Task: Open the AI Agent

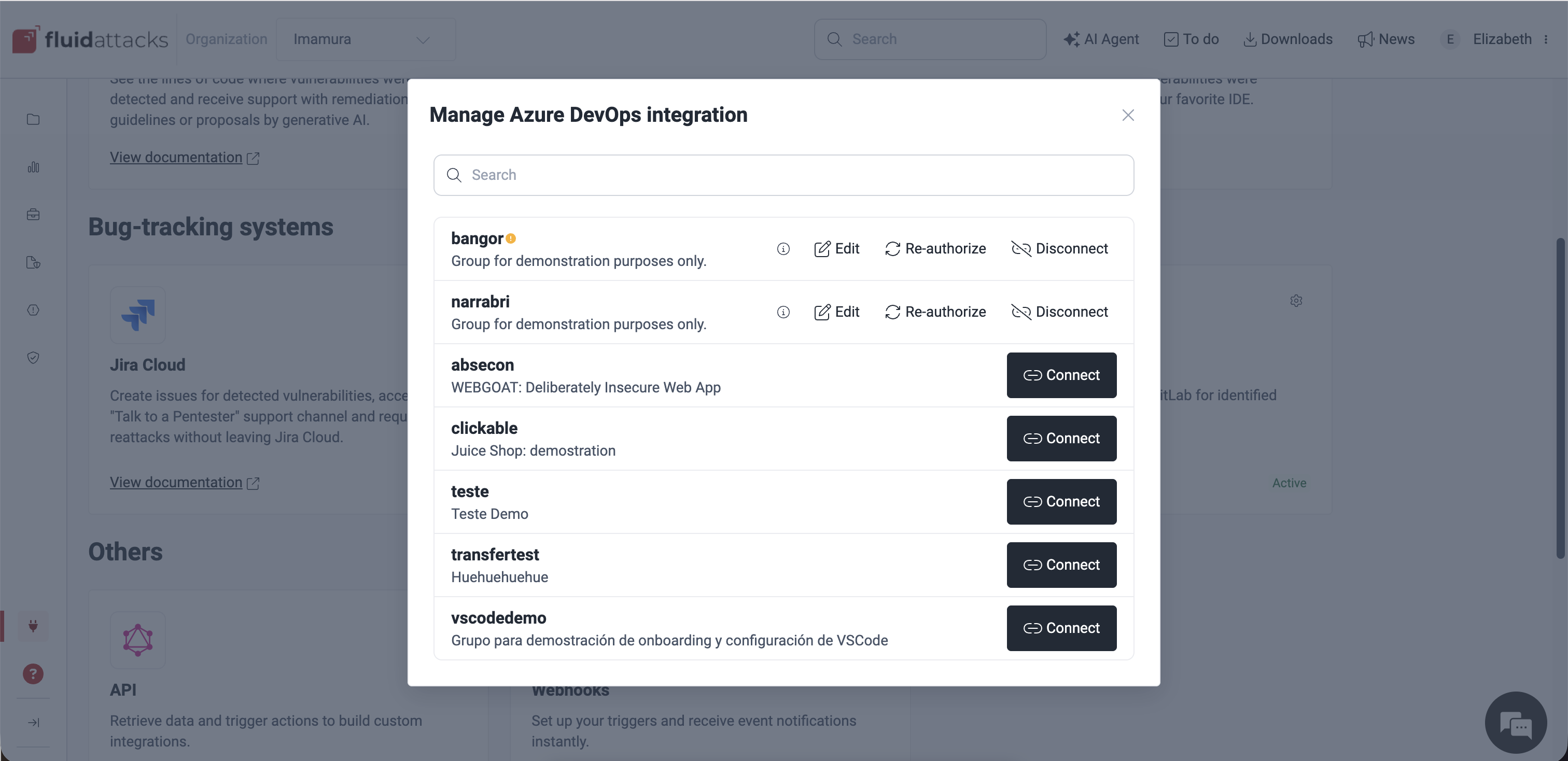Action: (x=1101, y=39)
